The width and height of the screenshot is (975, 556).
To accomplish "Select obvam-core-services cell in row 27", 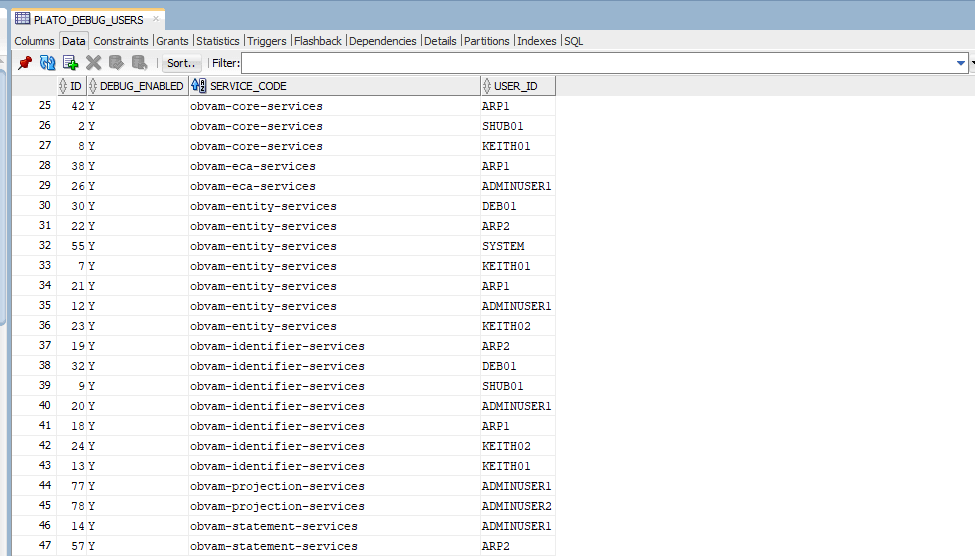I will point(335,146).
